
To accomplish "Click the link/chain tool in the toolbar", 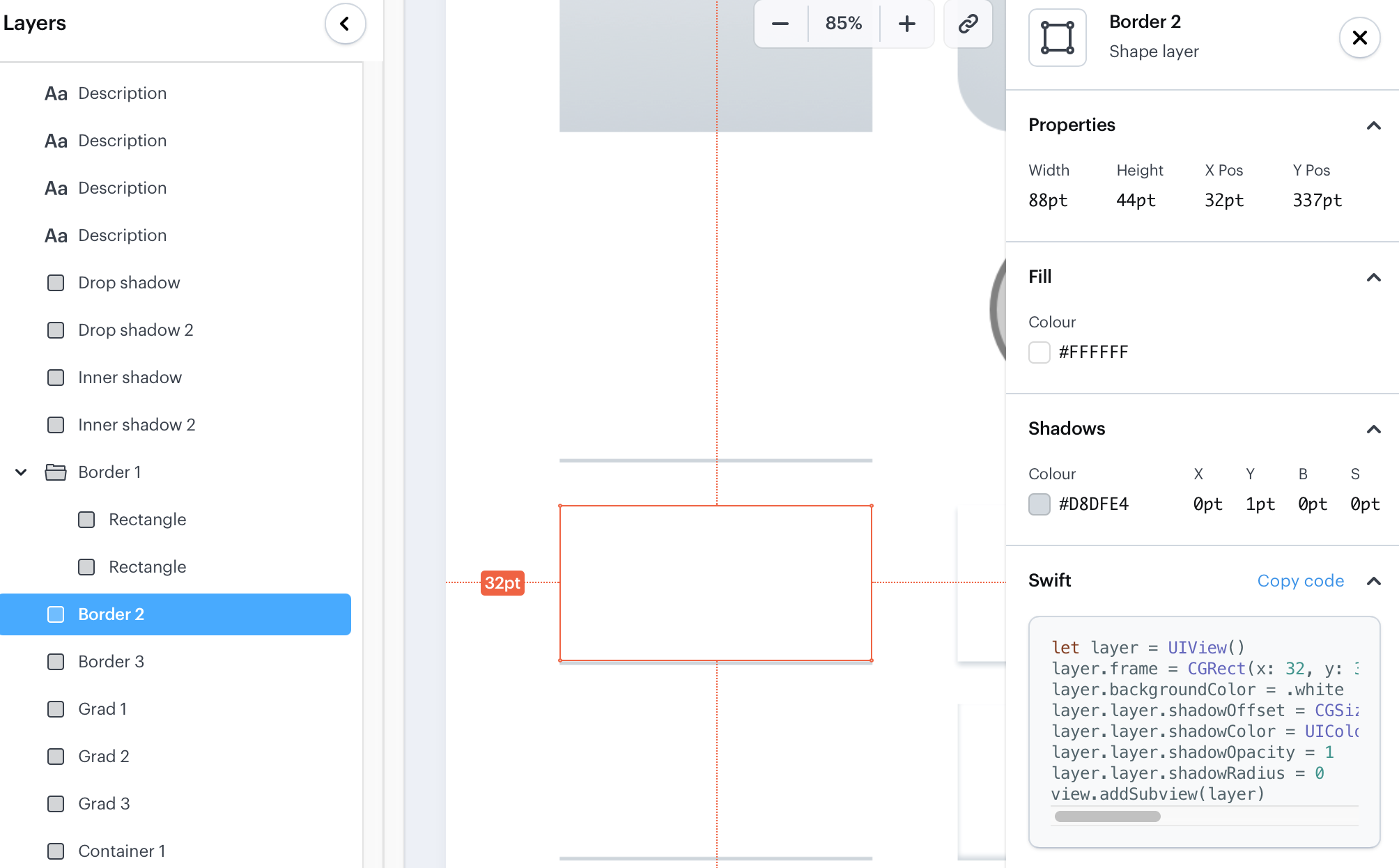I will 966,23.
